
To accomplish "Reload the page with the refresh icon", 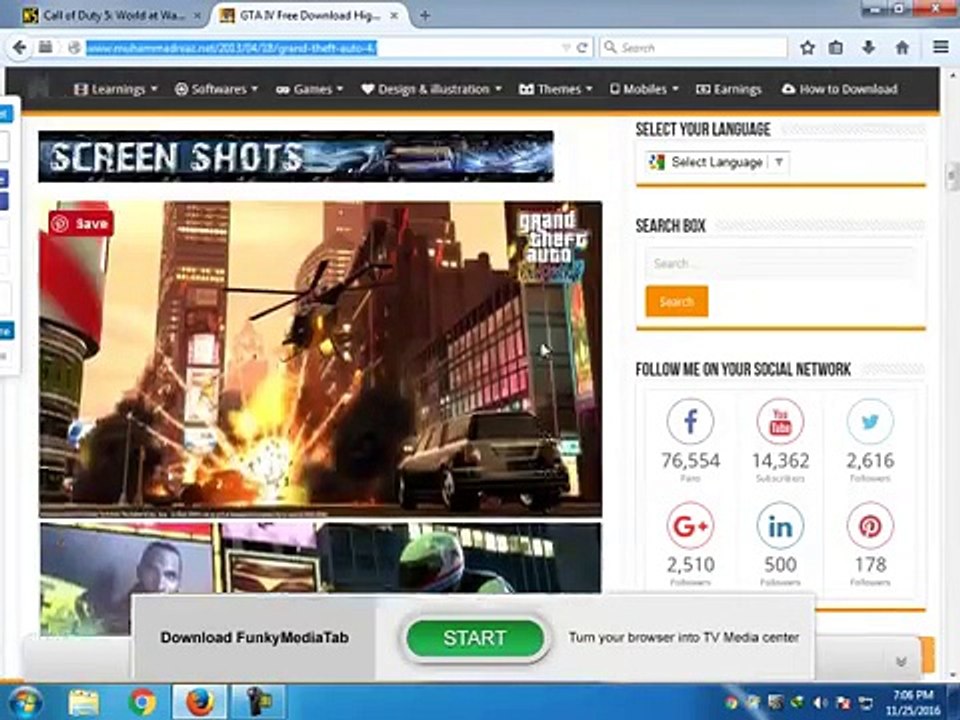I will click(x=582, y=48).
